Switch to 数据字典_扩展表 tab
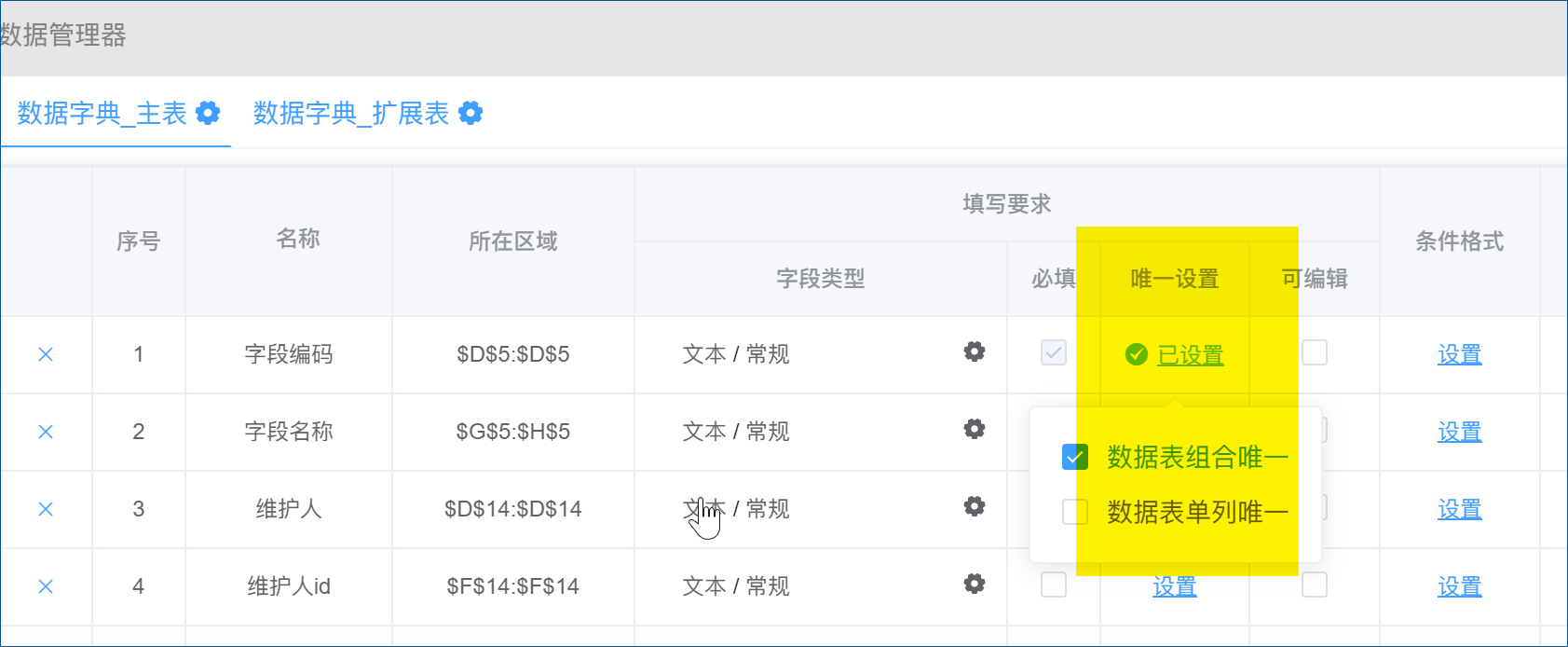Image resolution: width=1568 pixels, height=647 pixels. click(x=351, y=113)
